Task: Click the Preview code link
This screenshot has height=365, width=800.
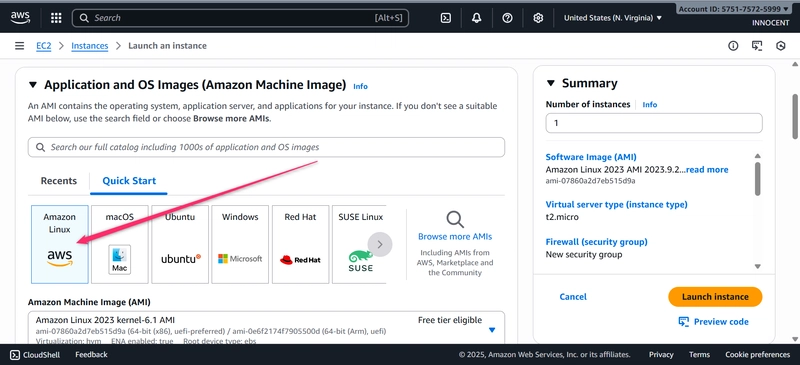Action: pos(721,322)
